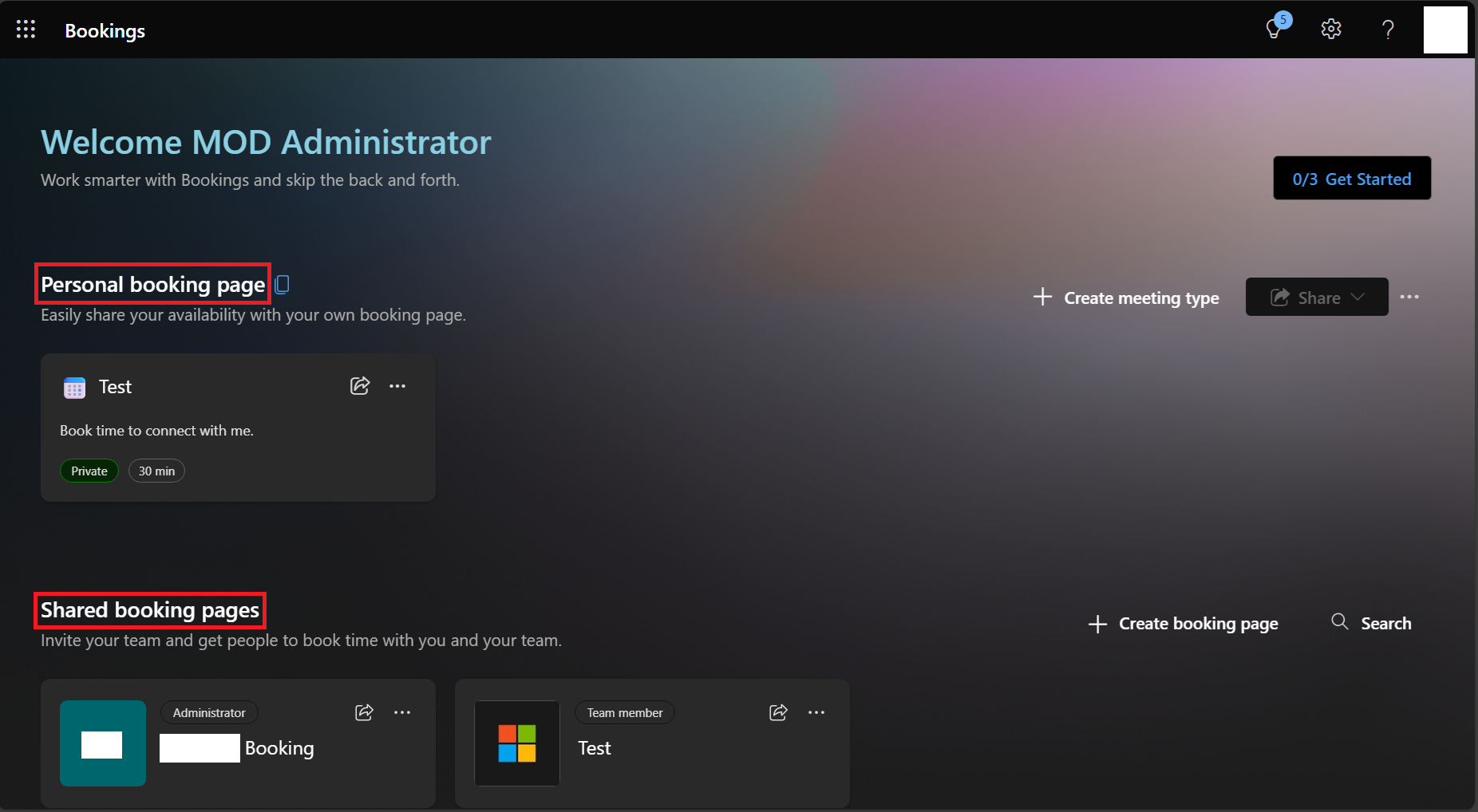Click the Shared booking pages heading

click(150, 610)
